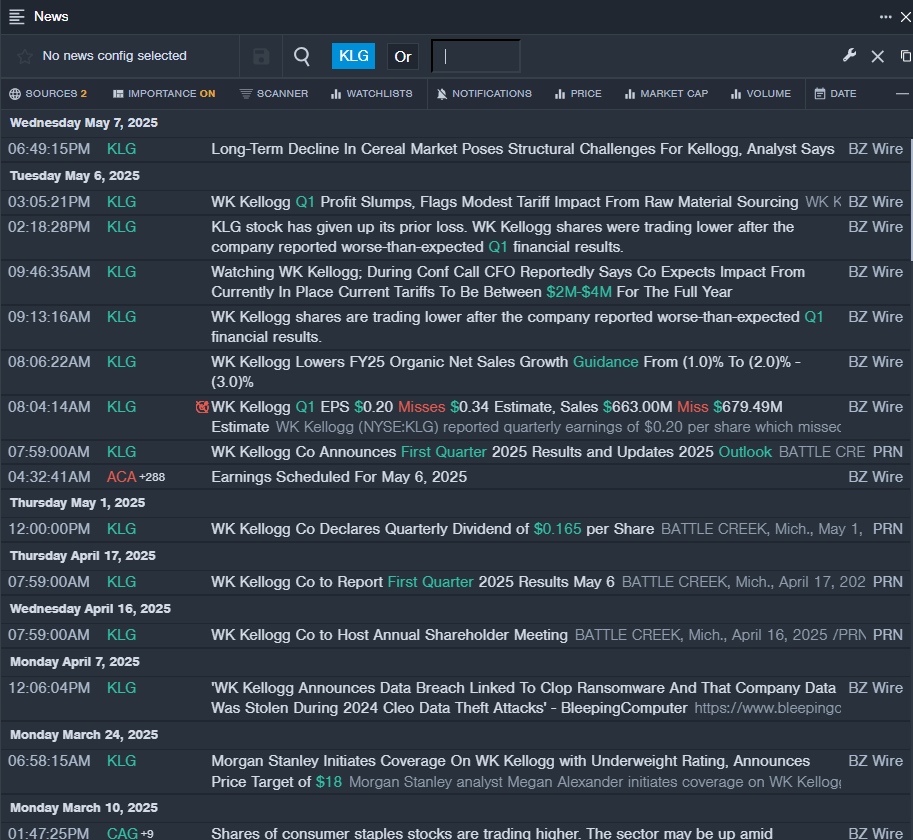This screenshot has height=840, width=913.
Task: Click the Monday April 7, 2025 date header
Action: click(75, 662)
